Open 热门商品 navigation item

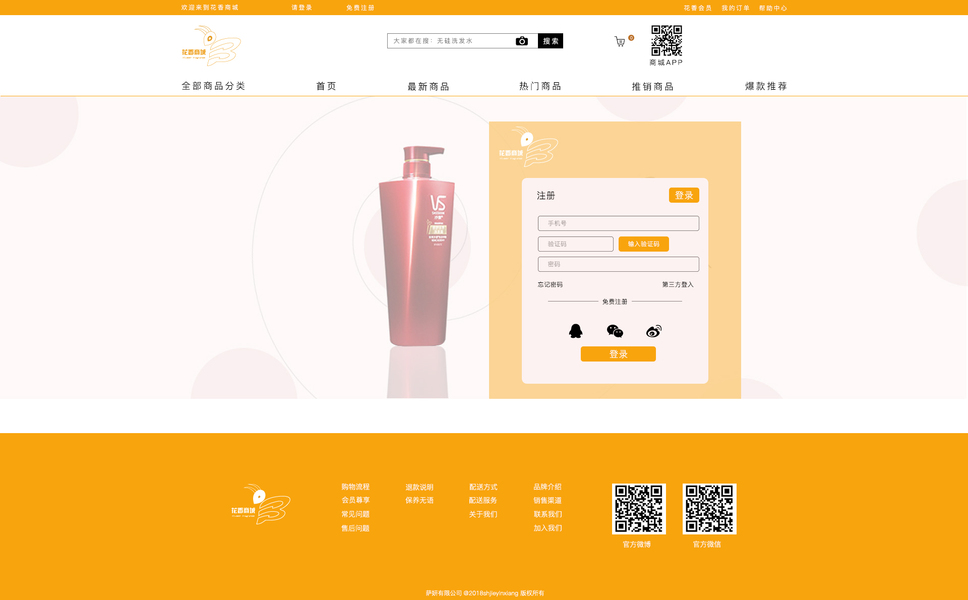540,86
